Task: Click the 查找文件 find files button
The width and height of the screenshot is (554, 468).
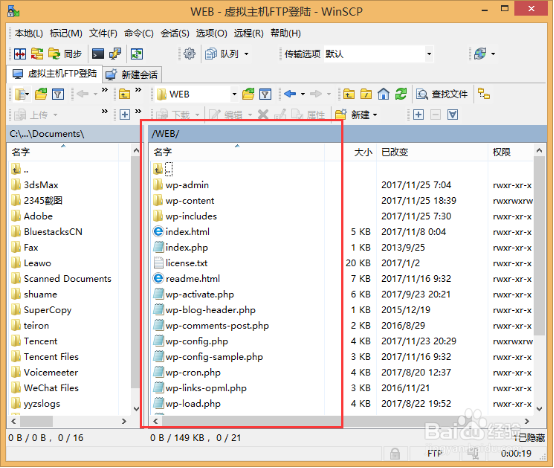Action: pos(442,94)
